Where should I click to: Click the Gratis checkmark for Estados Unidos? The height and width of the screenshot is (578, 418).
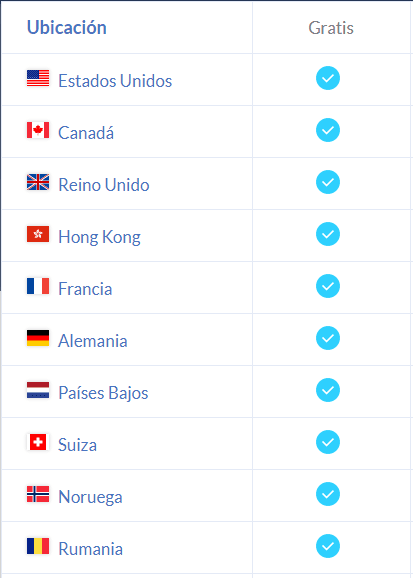[328, 78]
